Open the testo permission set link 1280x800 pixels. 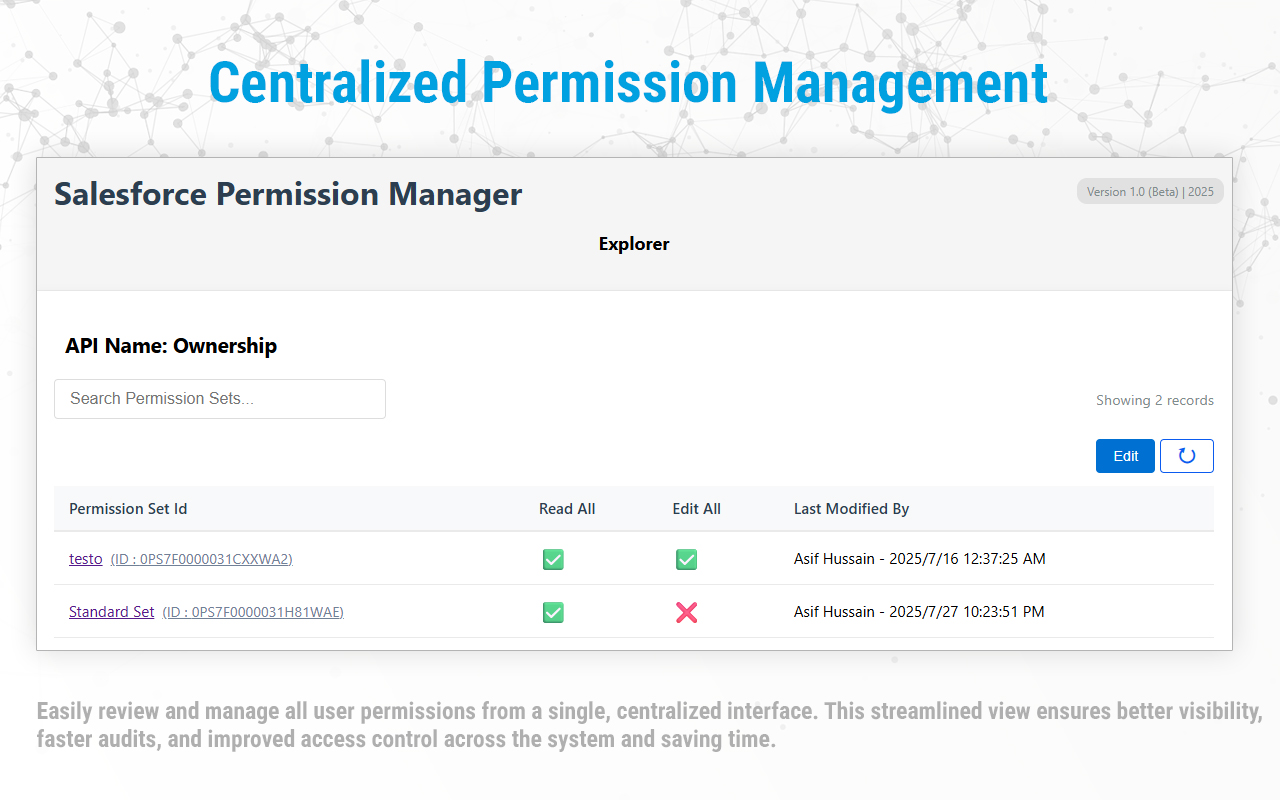(85, 559)
